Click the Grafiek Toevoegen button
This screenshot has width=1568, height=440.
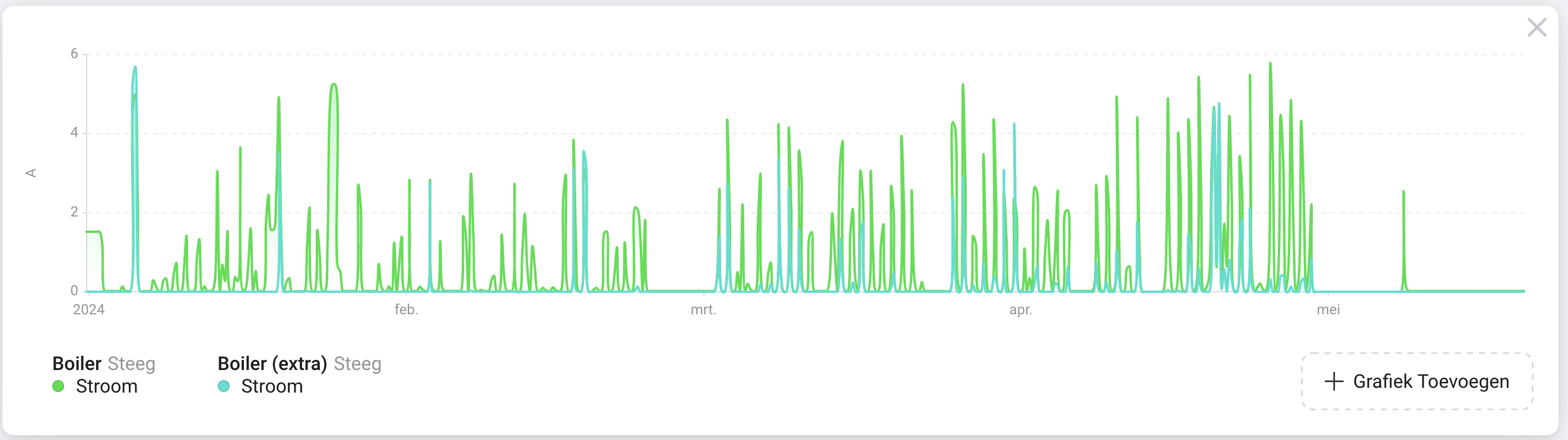coord(1417,381)
